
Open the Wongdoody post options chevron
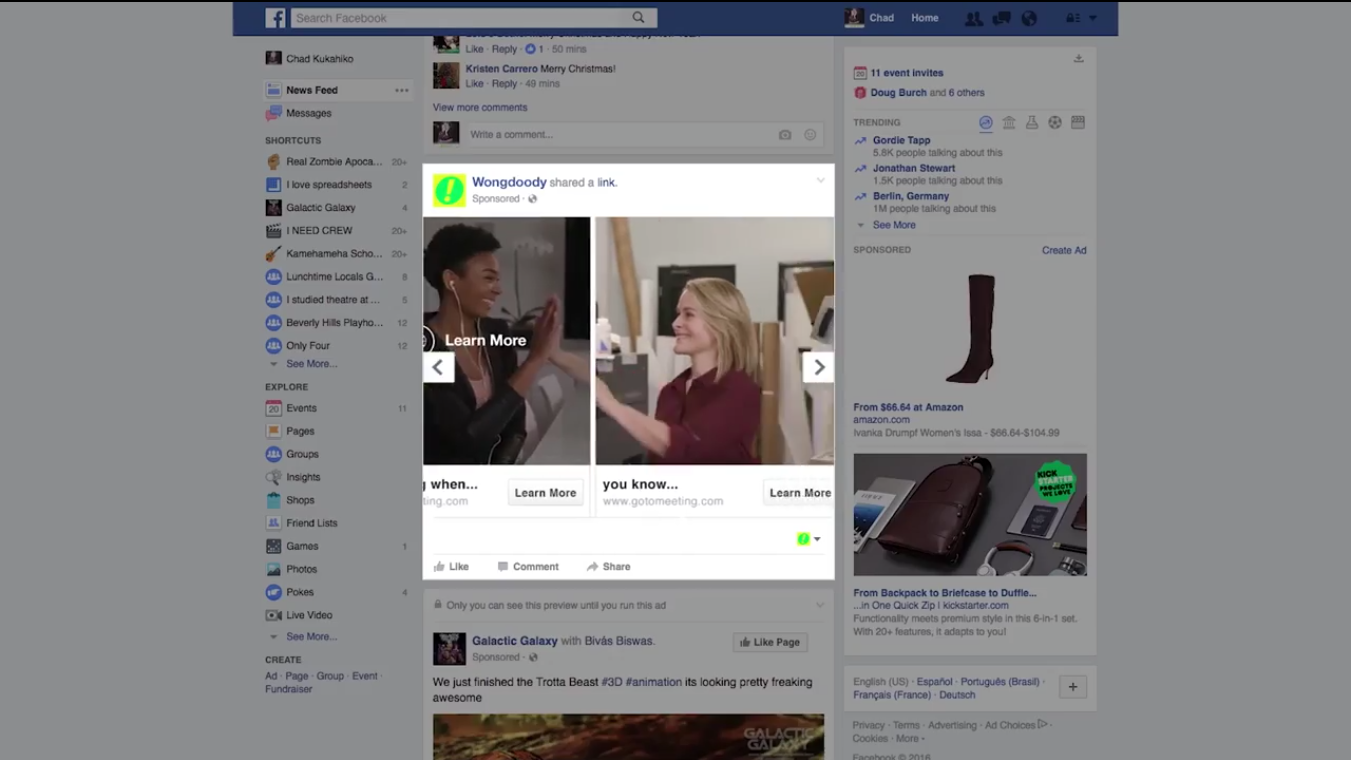coord(820,181)
